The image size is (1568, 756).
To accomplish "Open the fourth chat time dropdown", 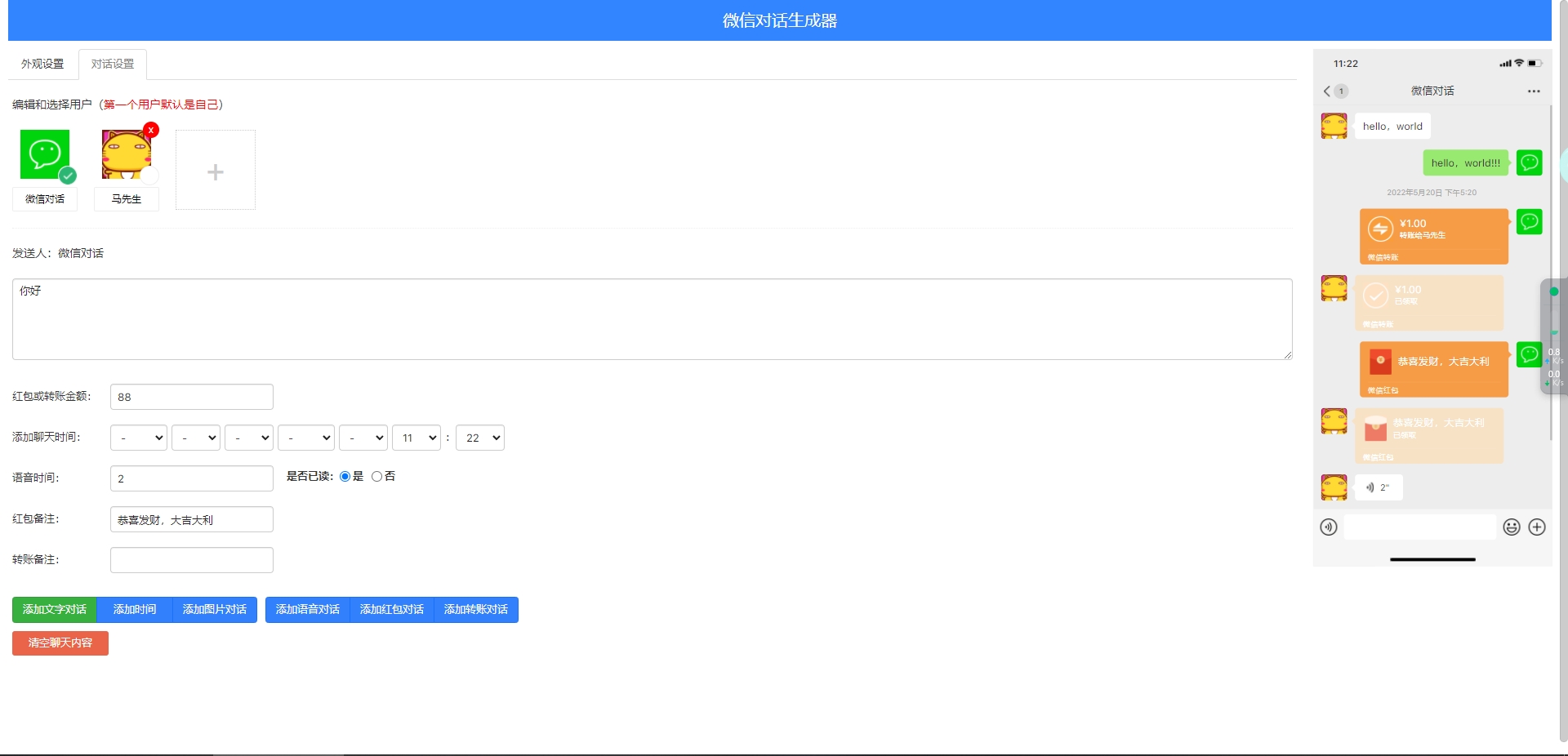I will 306,438.
